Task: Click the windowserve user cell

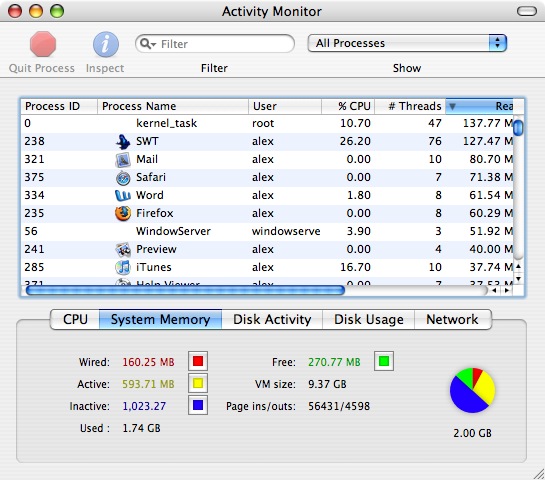Action: pos(286,231)
